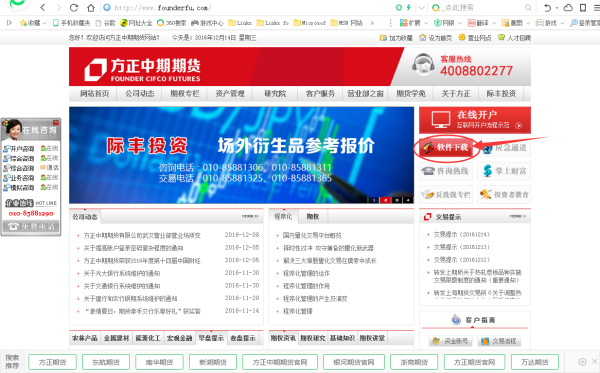Click MORE link in 公司动态 panel
The height and width of the screenshot is (373, 600).
pyautogui.click(x=250, y=217)
